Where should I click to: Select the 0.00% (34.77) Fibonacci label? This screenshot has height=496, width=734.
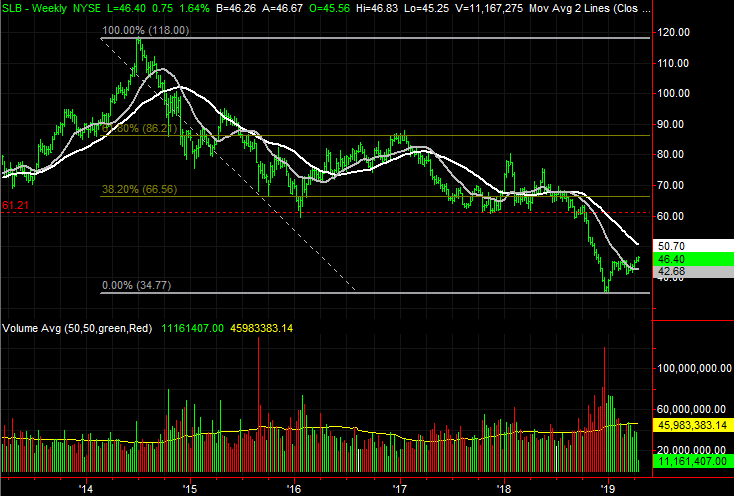136,285
